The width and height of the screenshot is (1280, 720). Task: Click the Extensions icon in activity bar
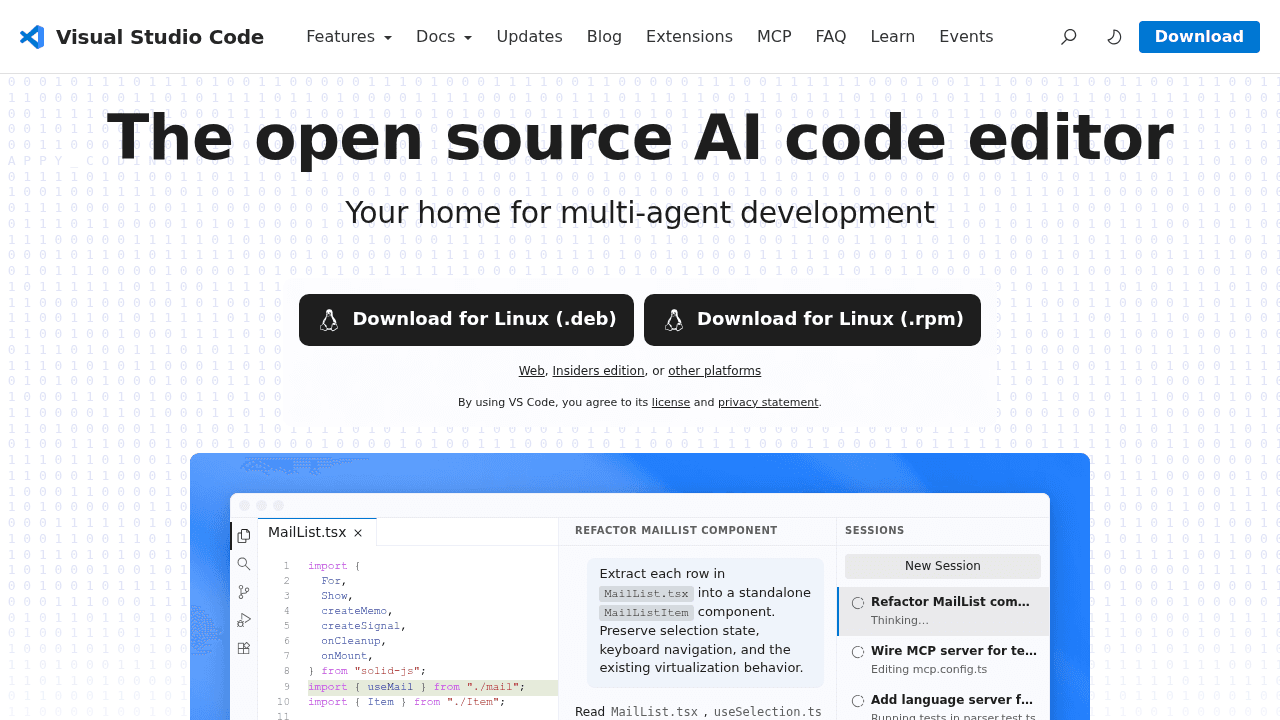(x=244, y=648)
